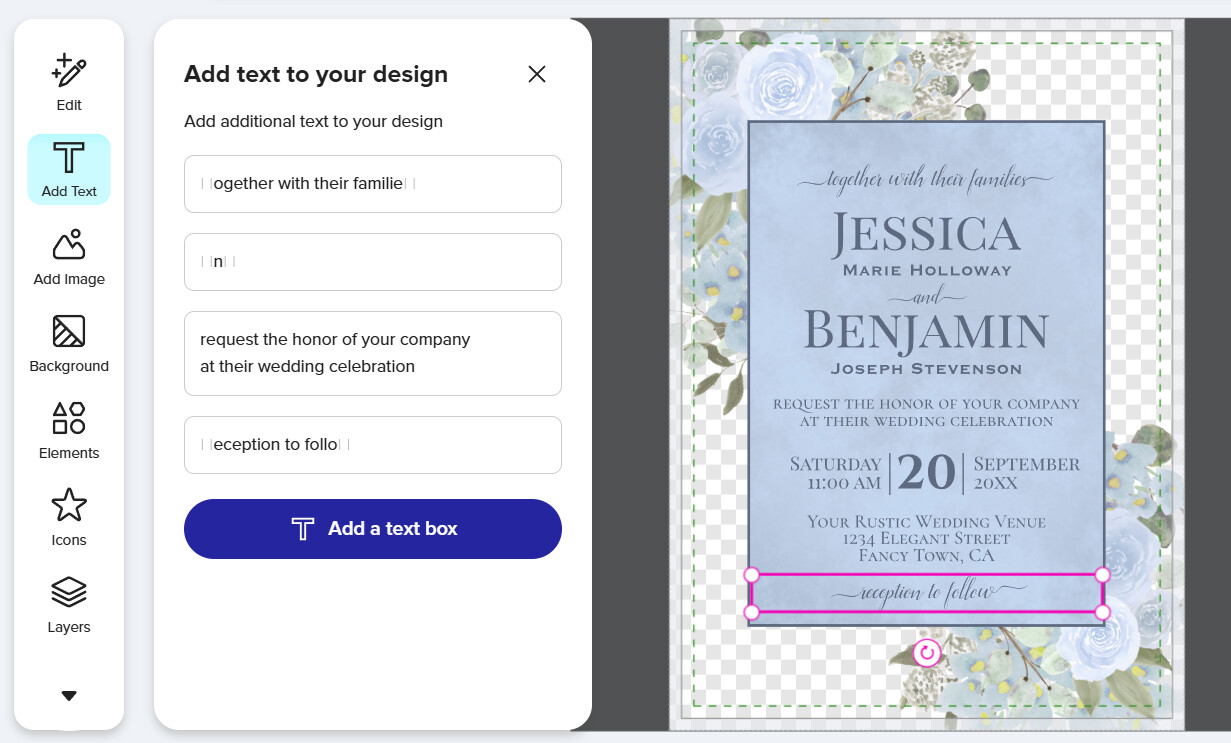Click the 'and' text input field

373,262
